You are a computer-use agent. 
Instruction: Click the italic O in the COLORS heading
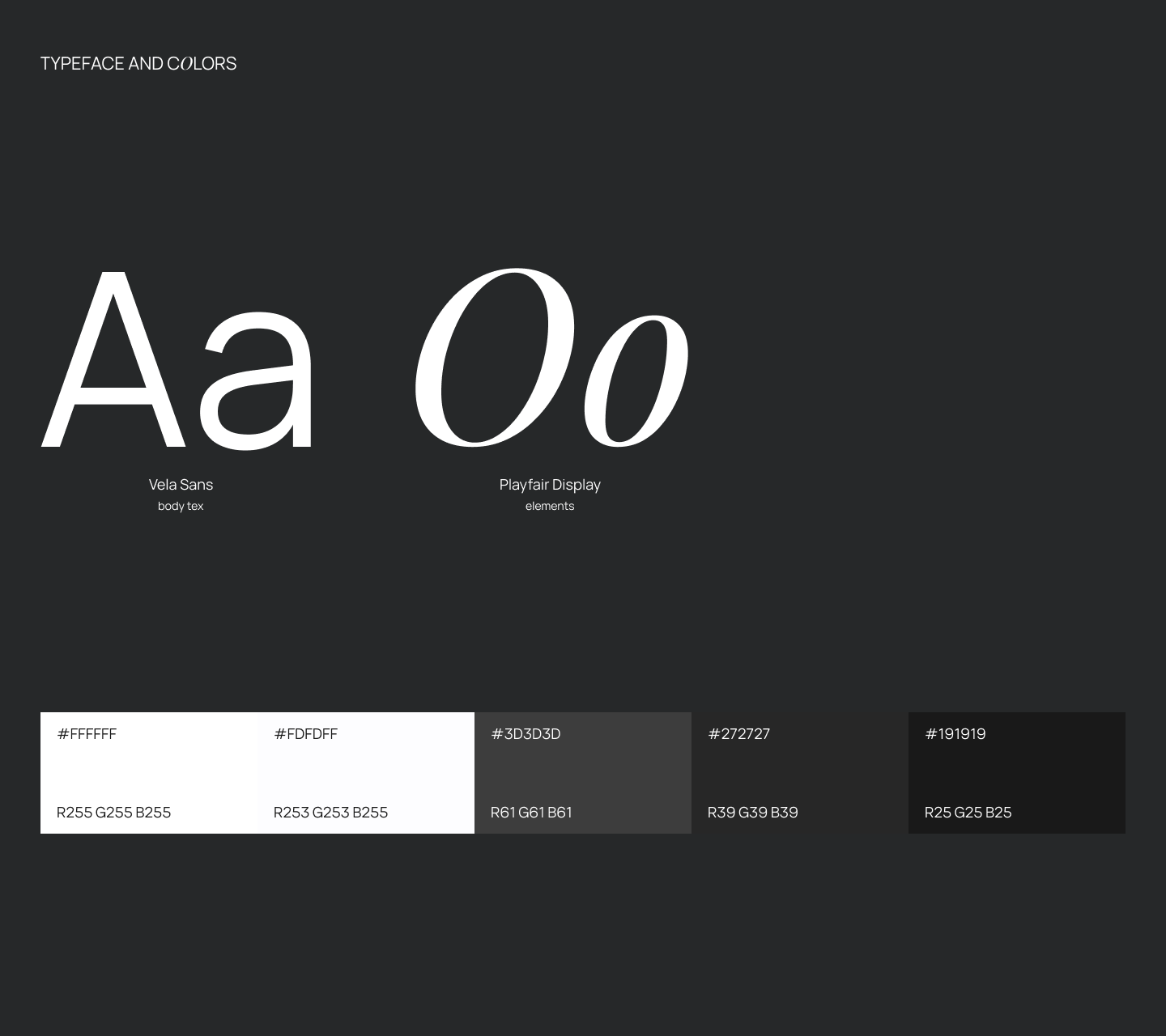coord(186,64)
